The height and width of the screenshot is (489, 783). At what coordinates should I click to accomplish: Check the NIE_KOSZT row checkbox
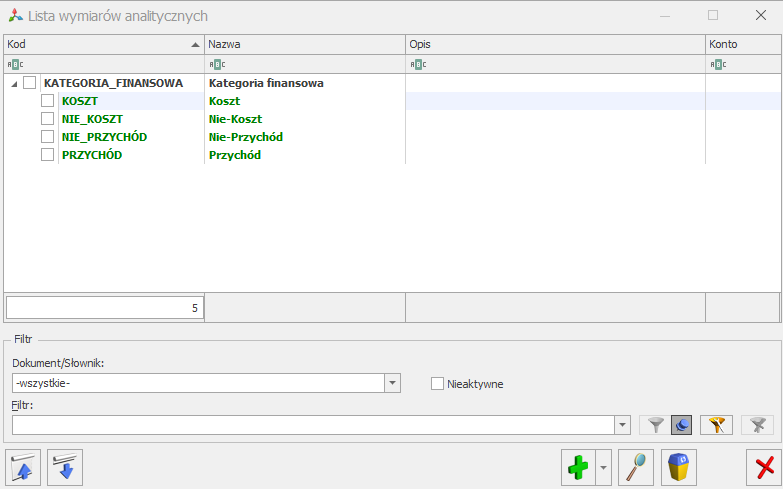click(47, 118)
